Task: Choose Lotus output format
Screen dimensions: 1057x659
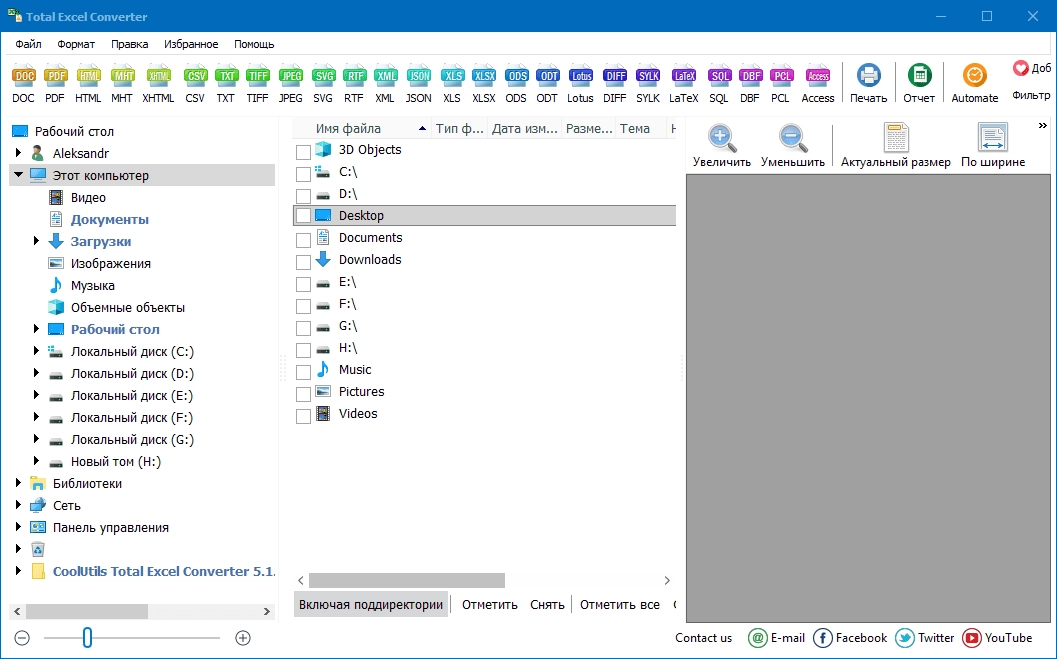Action: coord(580,84)
